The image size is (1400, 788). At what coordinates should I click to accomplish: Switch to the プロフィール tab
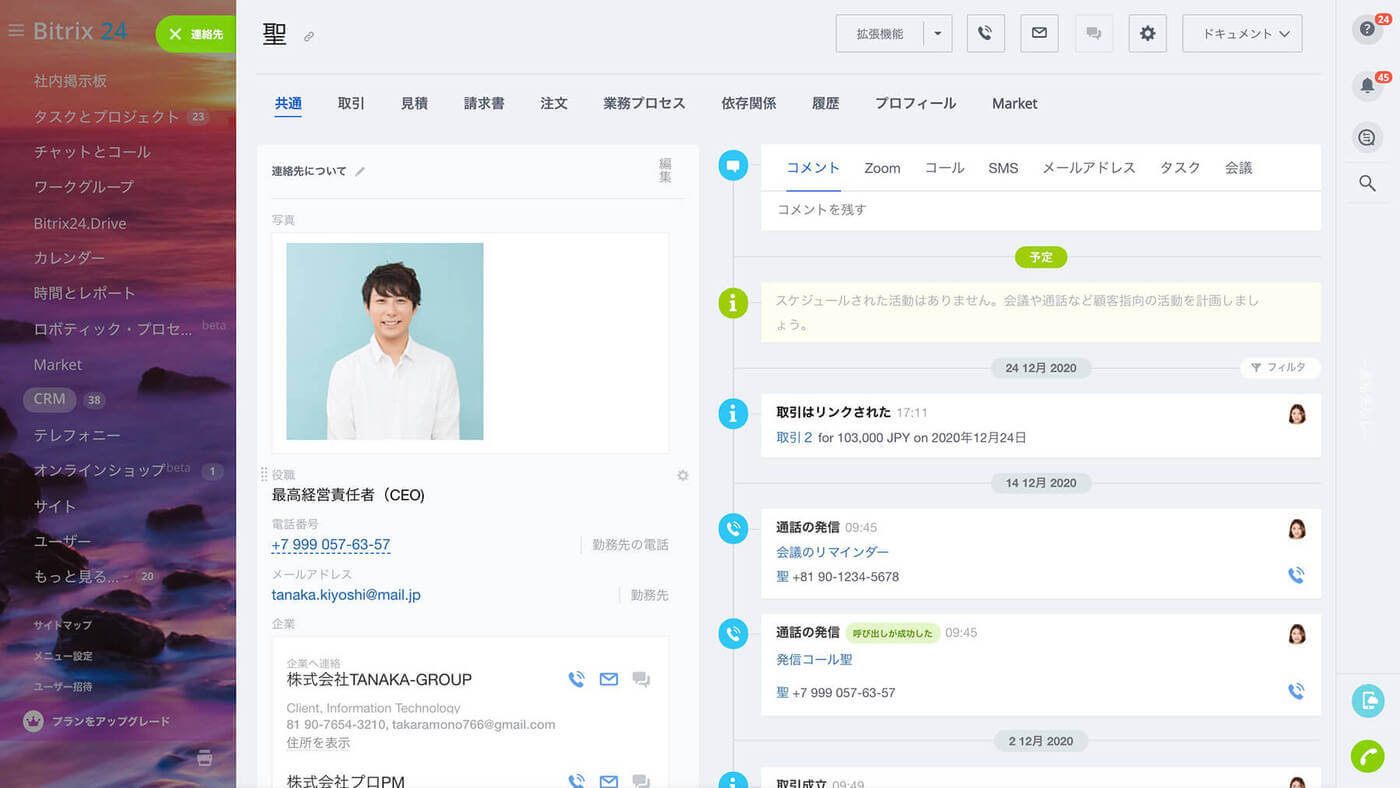(915, 103)
